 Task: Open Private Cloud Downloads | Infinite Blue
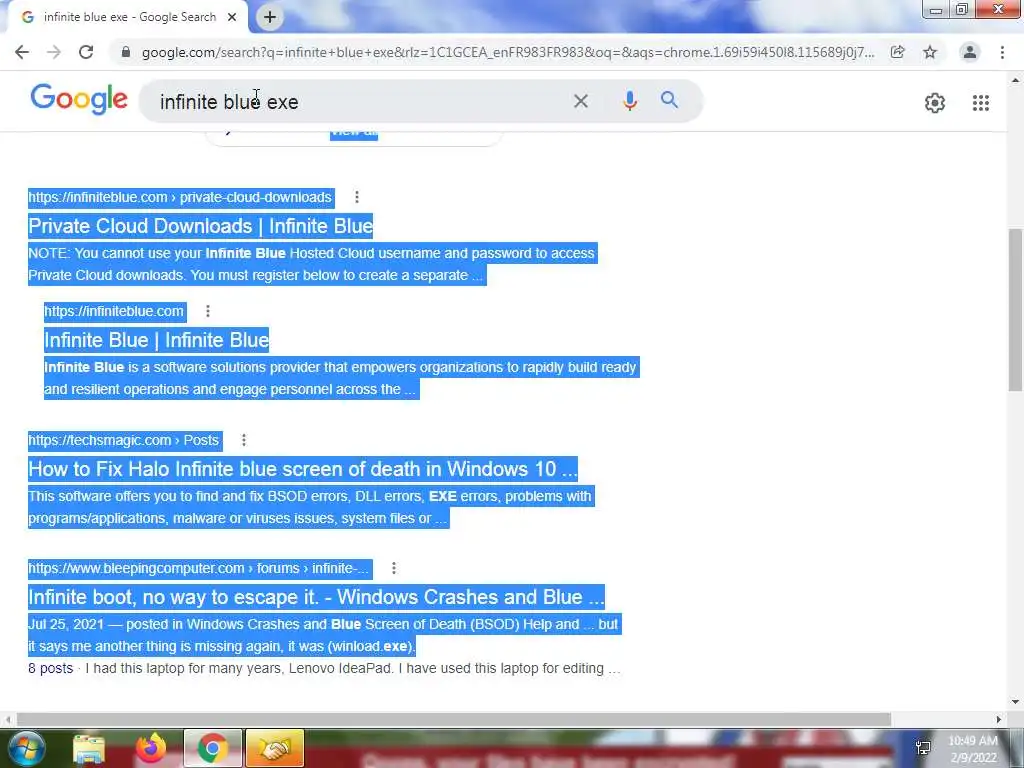pos(200,226)
